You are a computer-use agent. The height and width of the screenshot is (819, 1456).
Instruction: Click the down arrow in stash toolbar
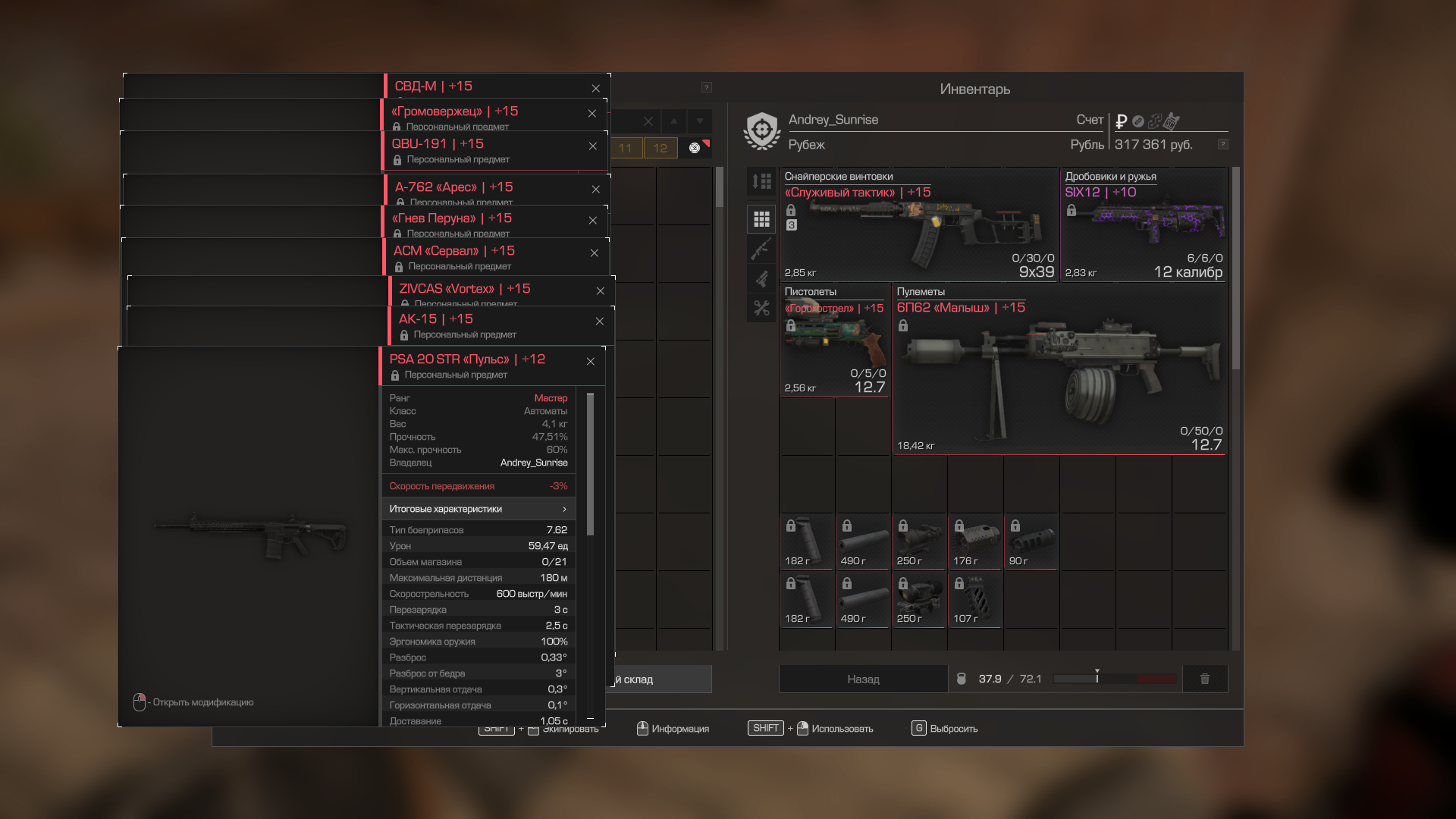pyautogui.click(x=700, y=121)
